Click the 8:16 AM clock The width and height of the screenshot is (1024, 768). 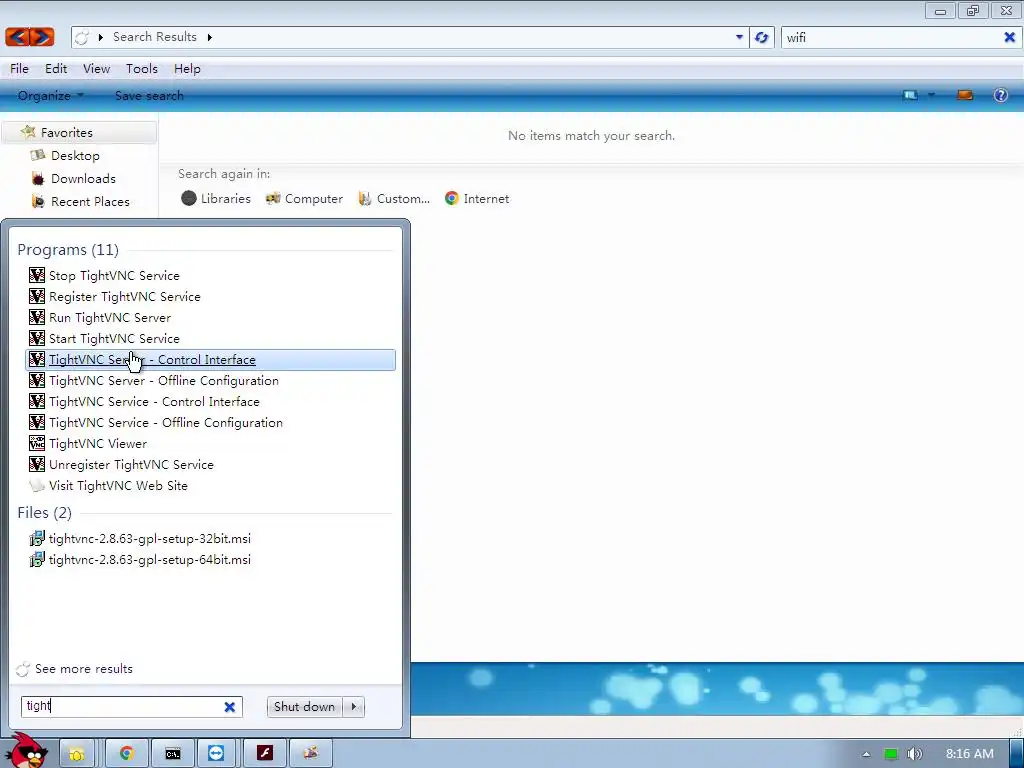(970, 754)
